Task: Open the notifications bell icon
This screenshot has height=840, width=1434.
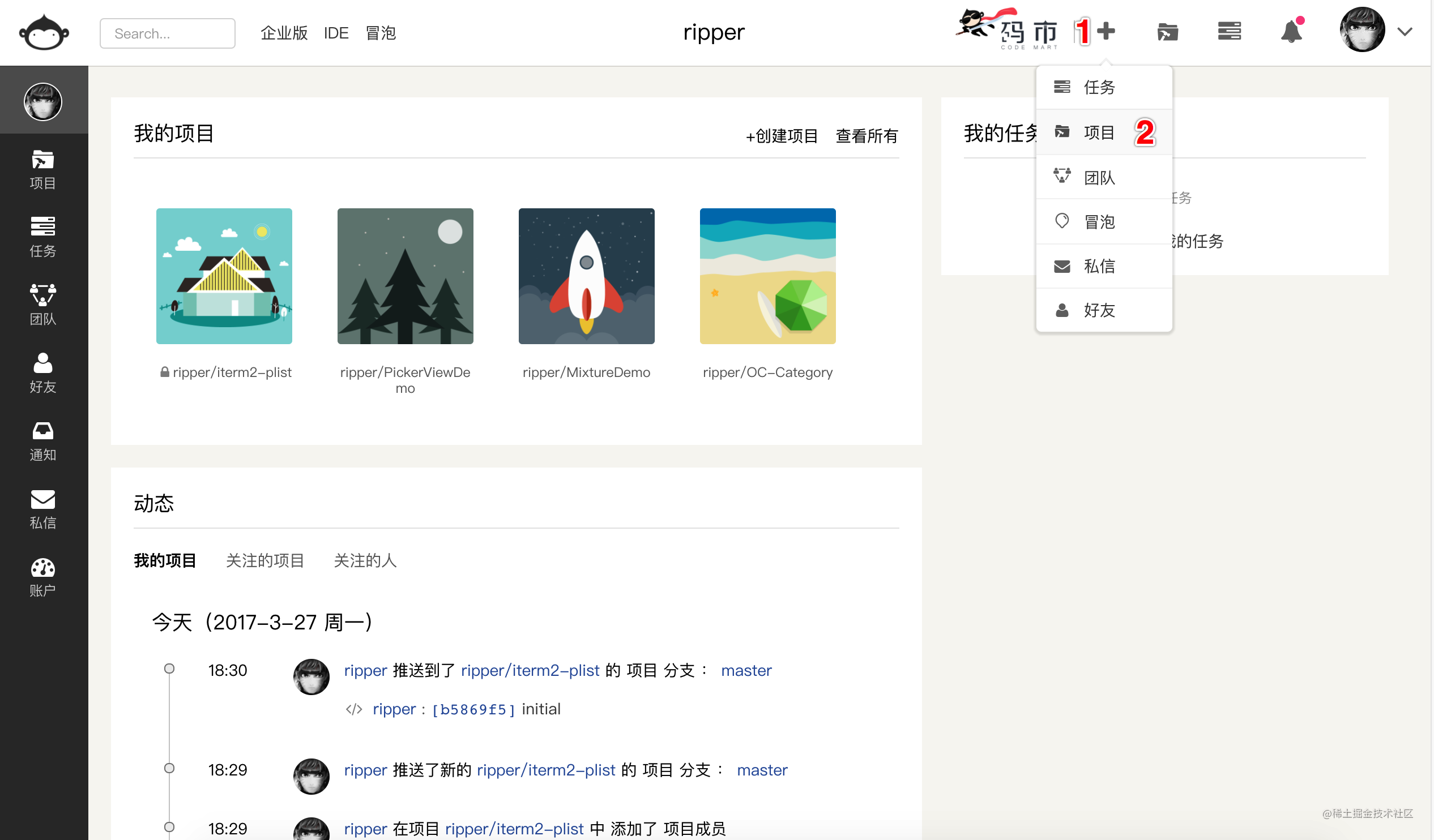Action: pos(1292,31)
